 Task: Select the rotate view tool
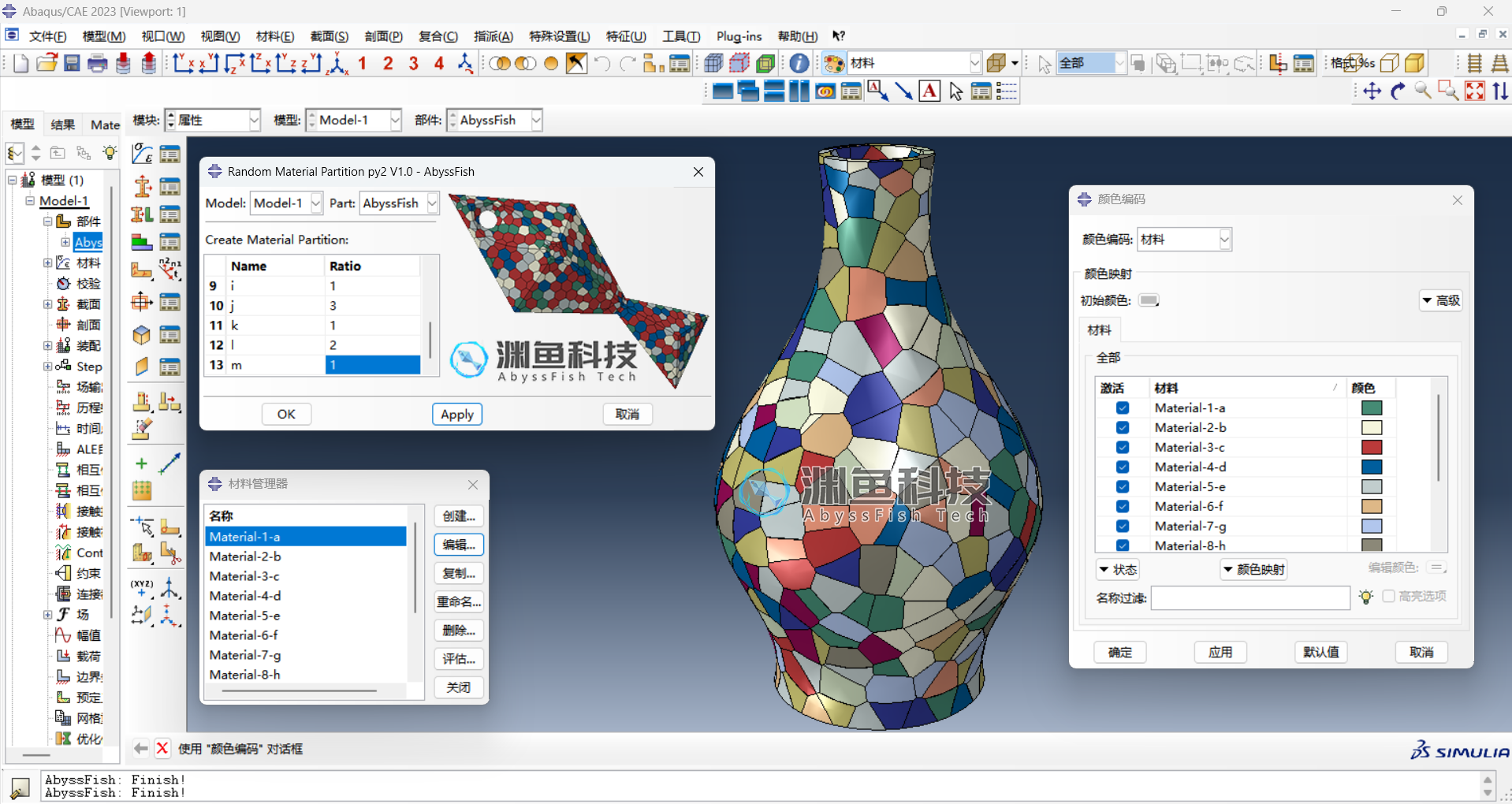coord(1398,91)
